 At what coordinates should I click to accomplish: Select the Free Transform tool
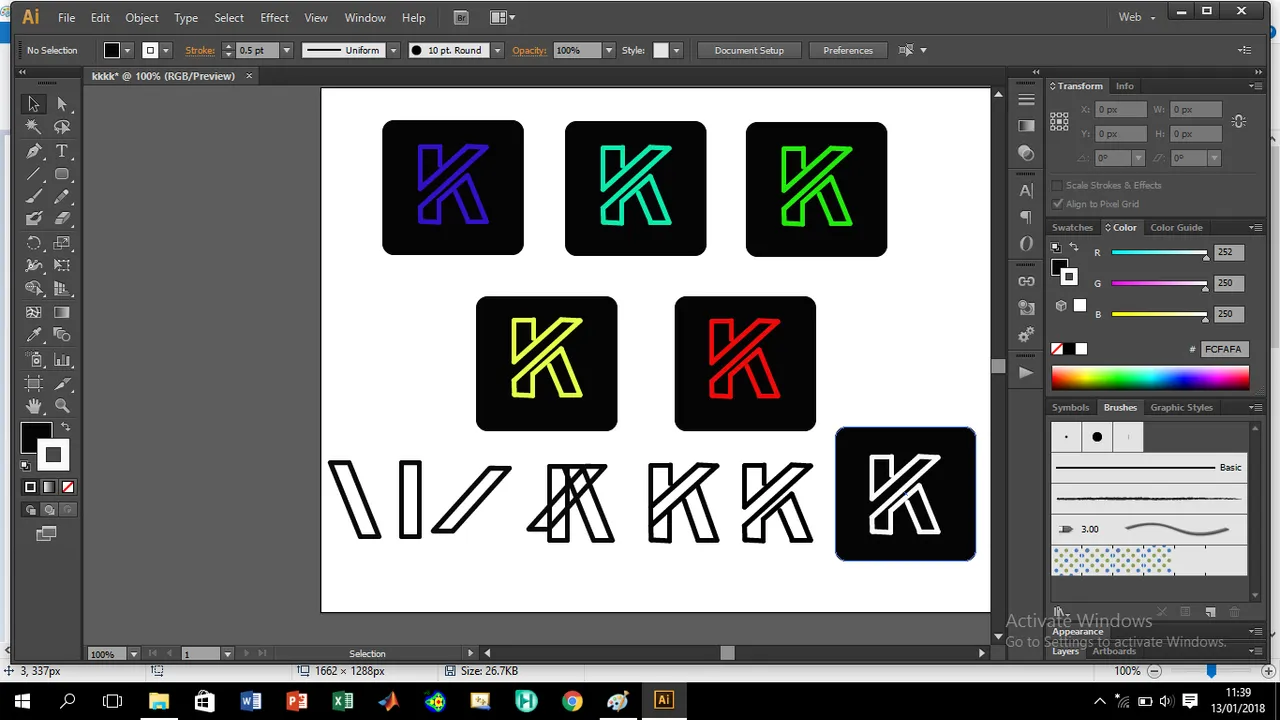(x=62, y=266)
